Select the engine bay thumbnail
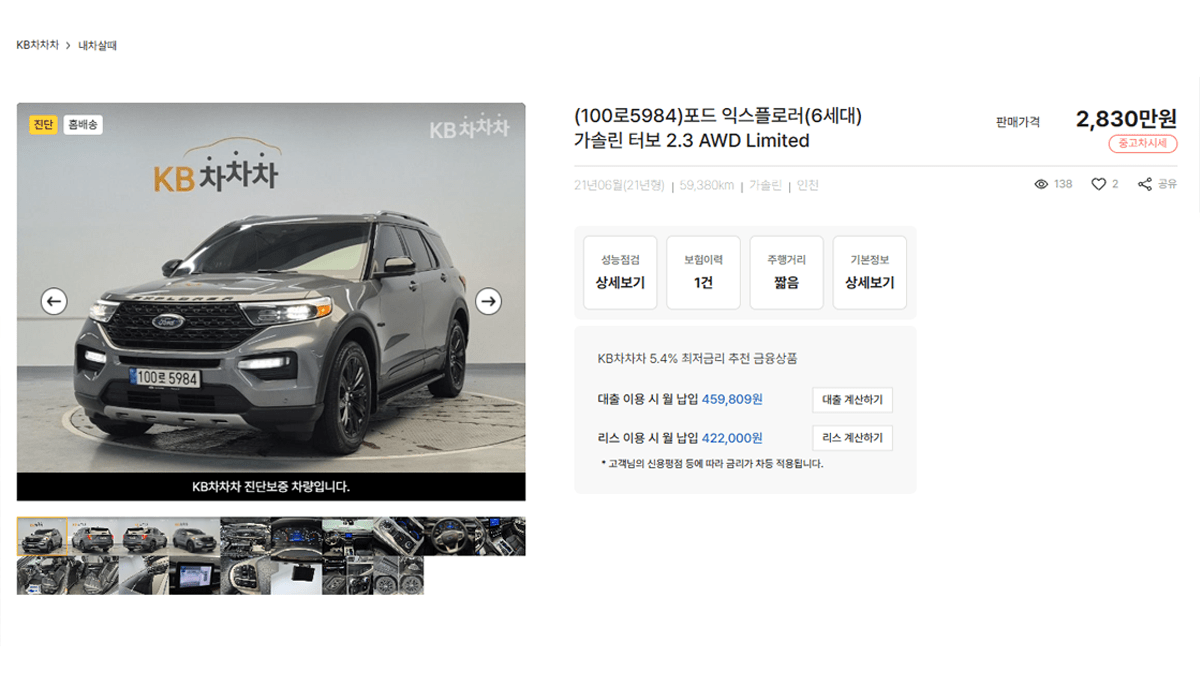The width and height of the screenshot is (1200, 675). [x=245, y=536]
